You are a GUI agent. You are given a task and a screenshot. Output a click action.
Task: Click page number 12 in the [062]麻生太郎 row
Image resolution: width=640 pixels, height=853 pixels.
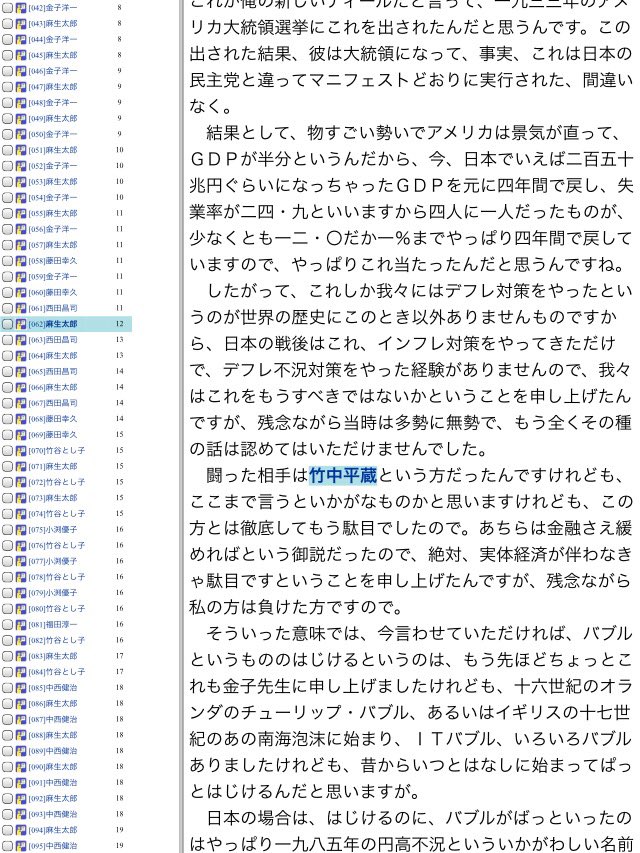(x=120, y=324)
